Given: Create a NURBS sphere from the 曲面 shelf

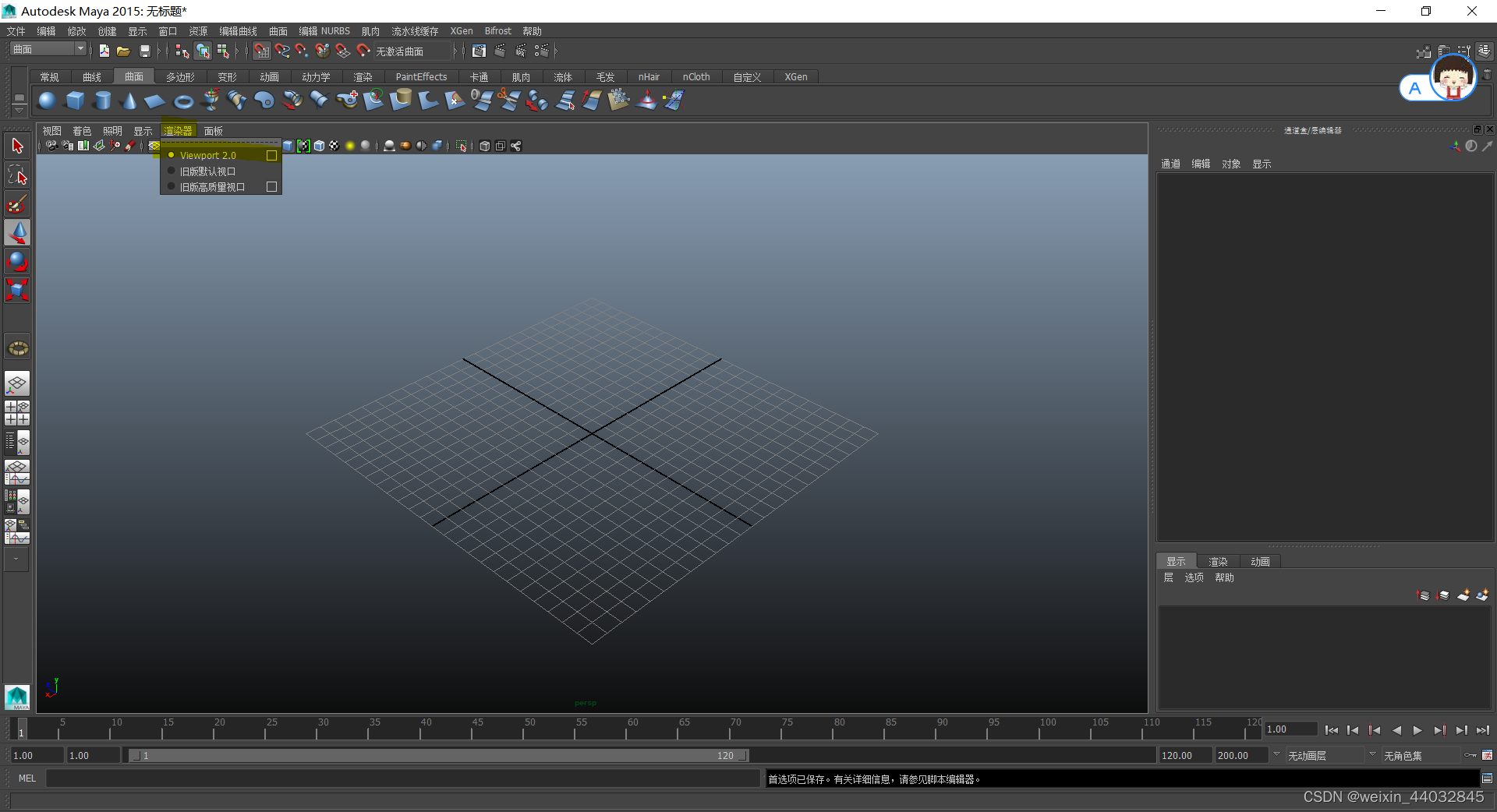Looking at the screenshot, I should (46, 101).
